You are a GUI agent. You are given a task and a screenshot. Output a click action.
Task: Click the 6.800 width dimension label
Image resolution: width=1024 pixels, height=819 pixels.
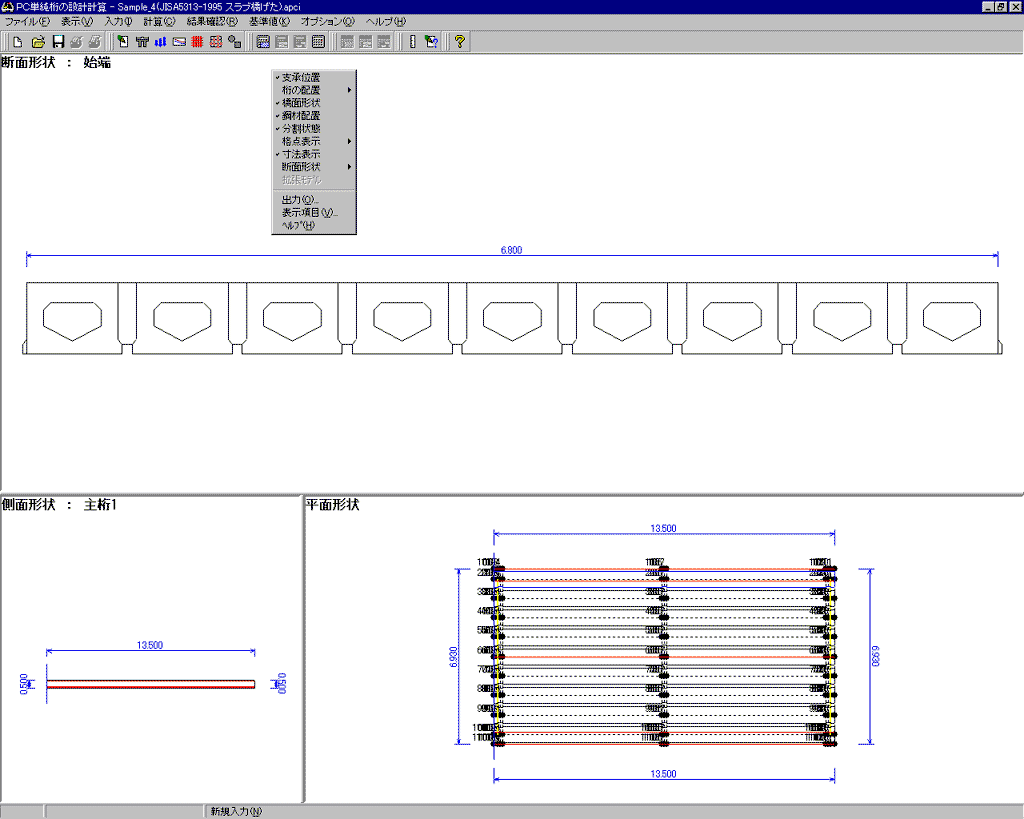coord(510,250)
